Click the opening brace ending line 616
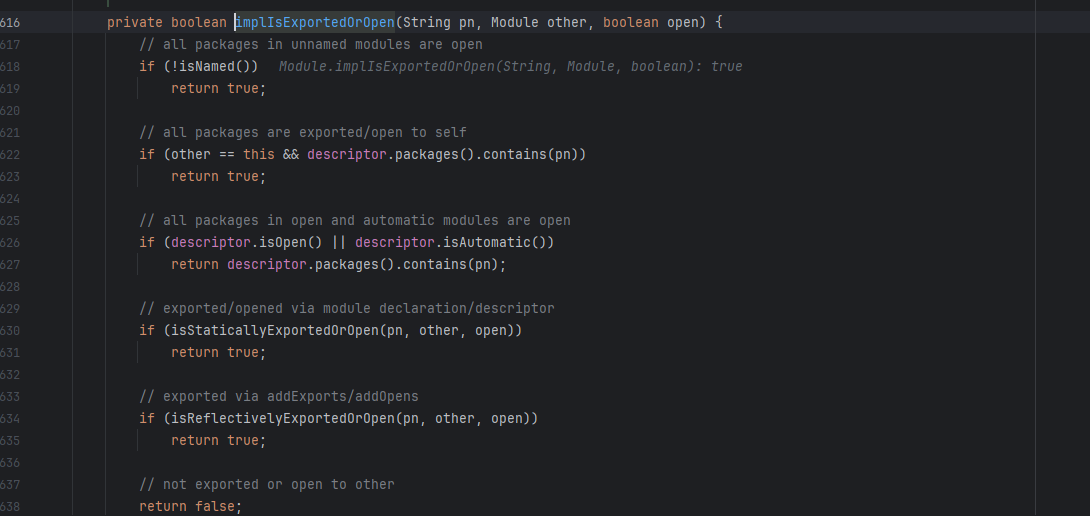 point(719,22)
